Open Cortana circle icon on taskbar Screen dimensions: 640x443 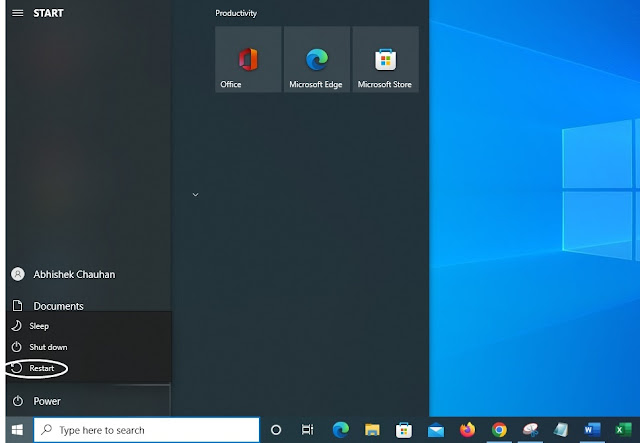[x=276, y=430]
